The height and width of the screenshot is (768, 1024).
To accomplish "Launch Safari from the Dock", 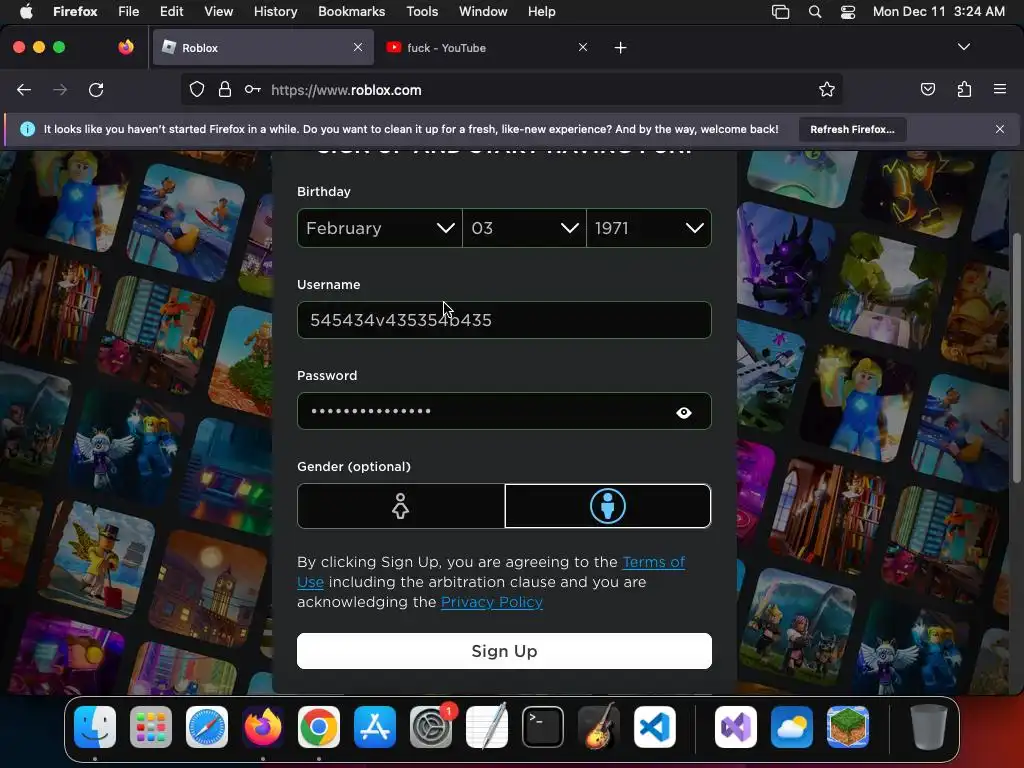I will point(207,727).
